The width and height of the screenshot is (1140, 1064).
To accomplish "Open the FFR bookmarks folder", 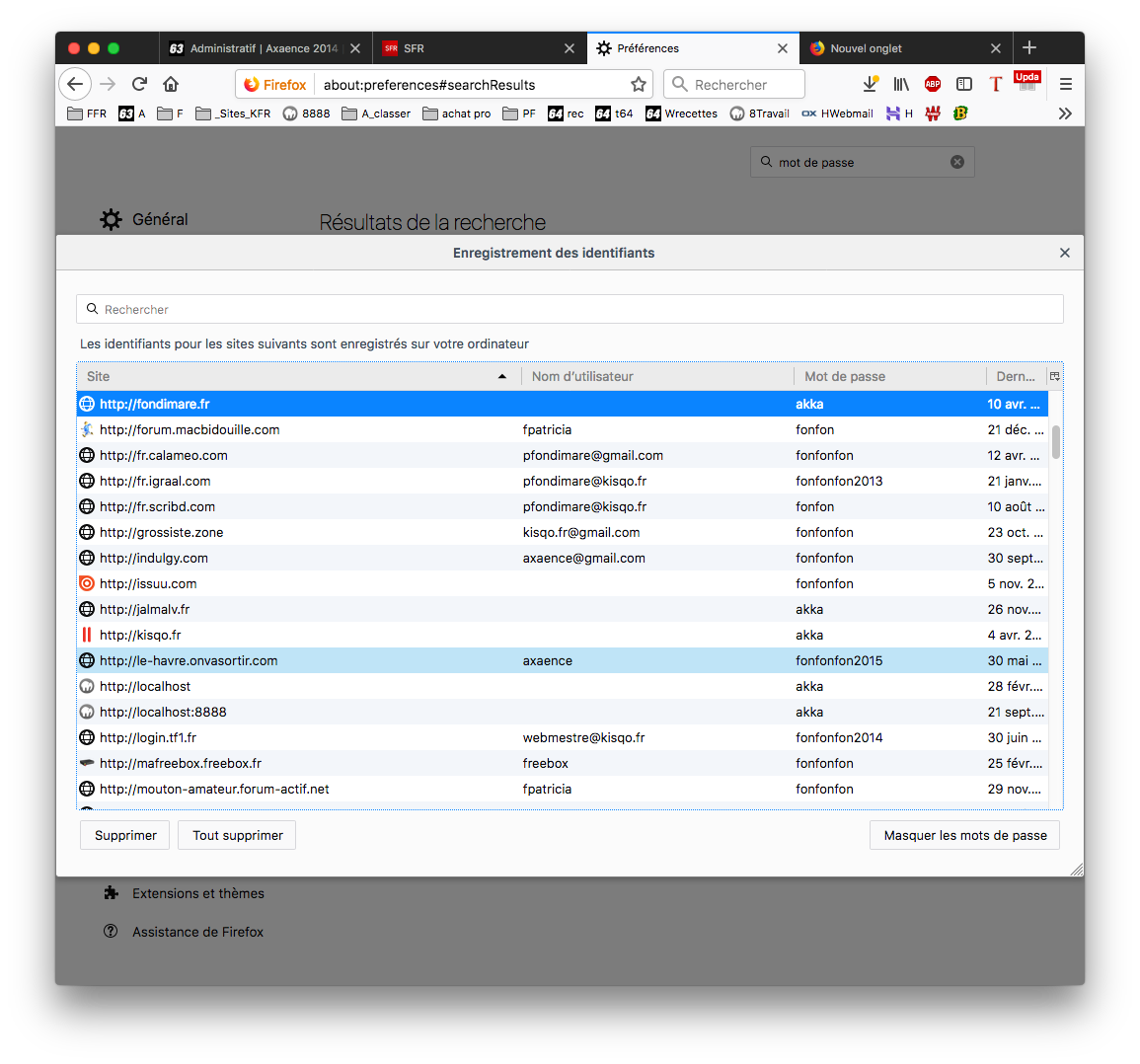I will point(87,114).
